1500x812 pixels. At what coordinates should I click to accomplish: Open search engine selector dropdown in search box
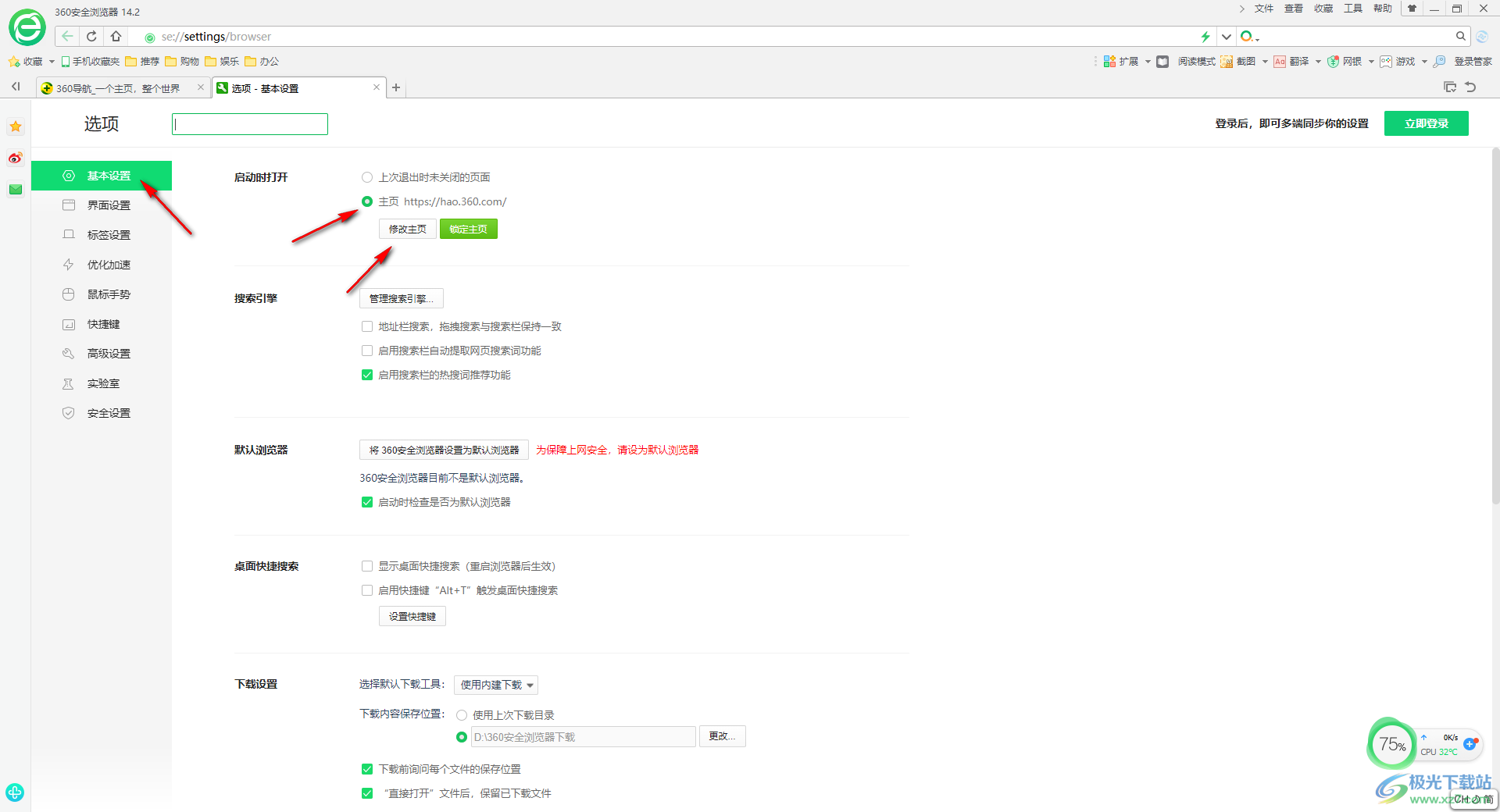pos(1249,36)
